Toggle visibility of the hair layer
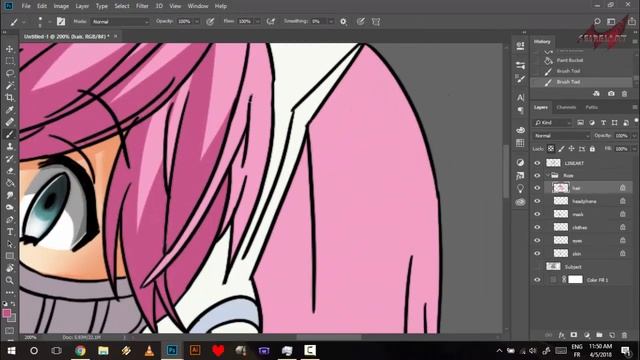 point(537,188)
